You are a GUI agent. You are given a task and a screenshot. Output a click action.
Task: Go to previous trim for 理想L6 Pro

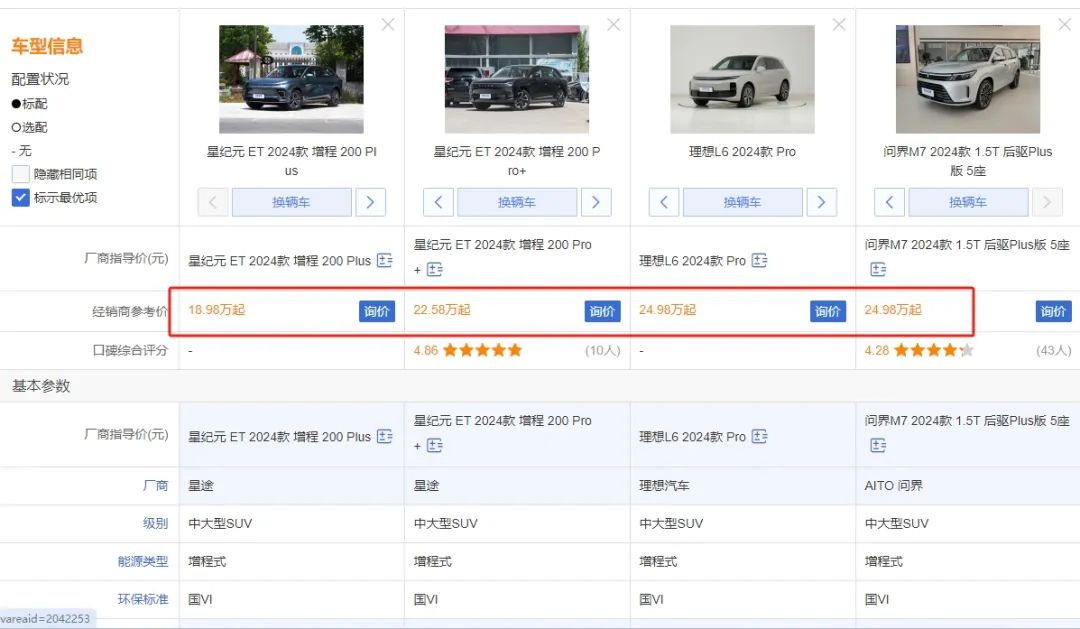[x=664, y=202]
